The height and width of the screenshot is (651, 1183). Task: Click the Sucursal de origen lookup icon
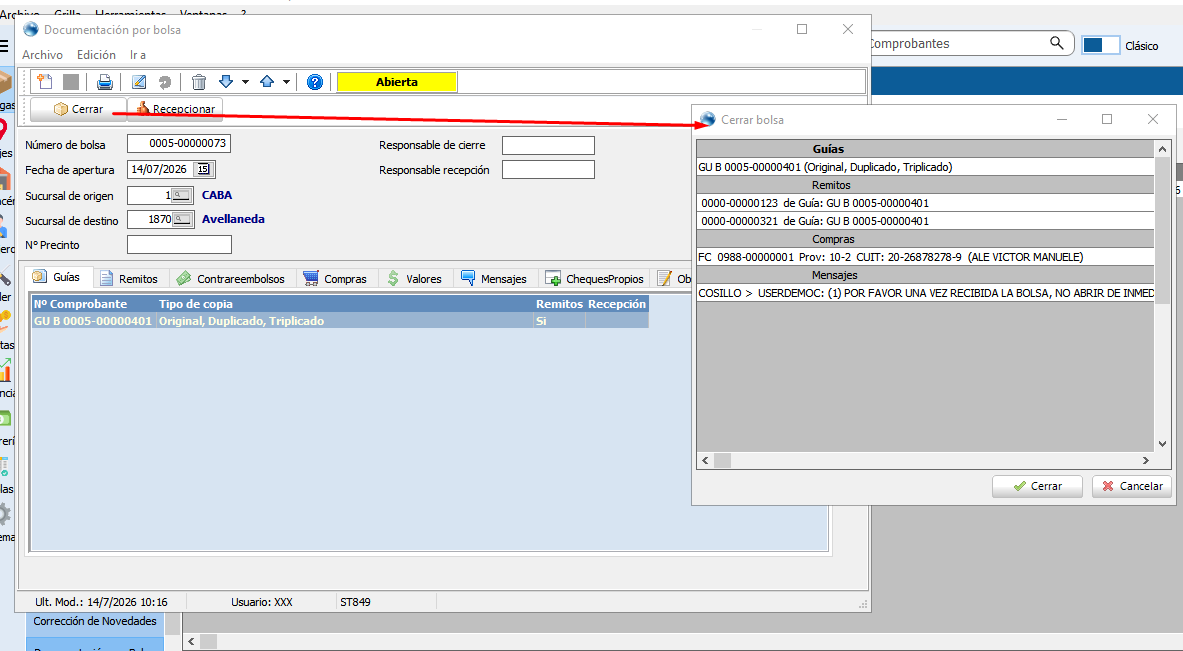(180, 195)
